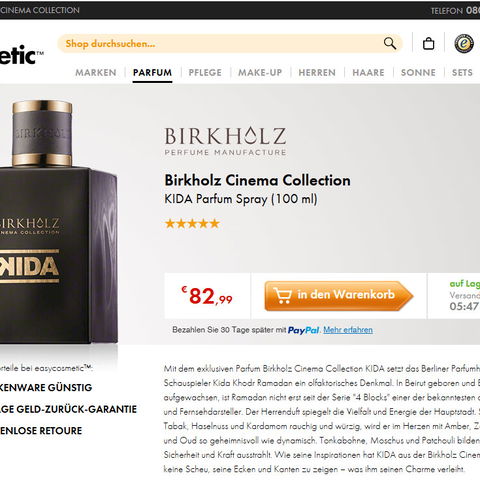Viewport: 480px width, 480px height.
Task: Add product via 'in den Warenkorb' button
Action: click(x=339, y=296)
